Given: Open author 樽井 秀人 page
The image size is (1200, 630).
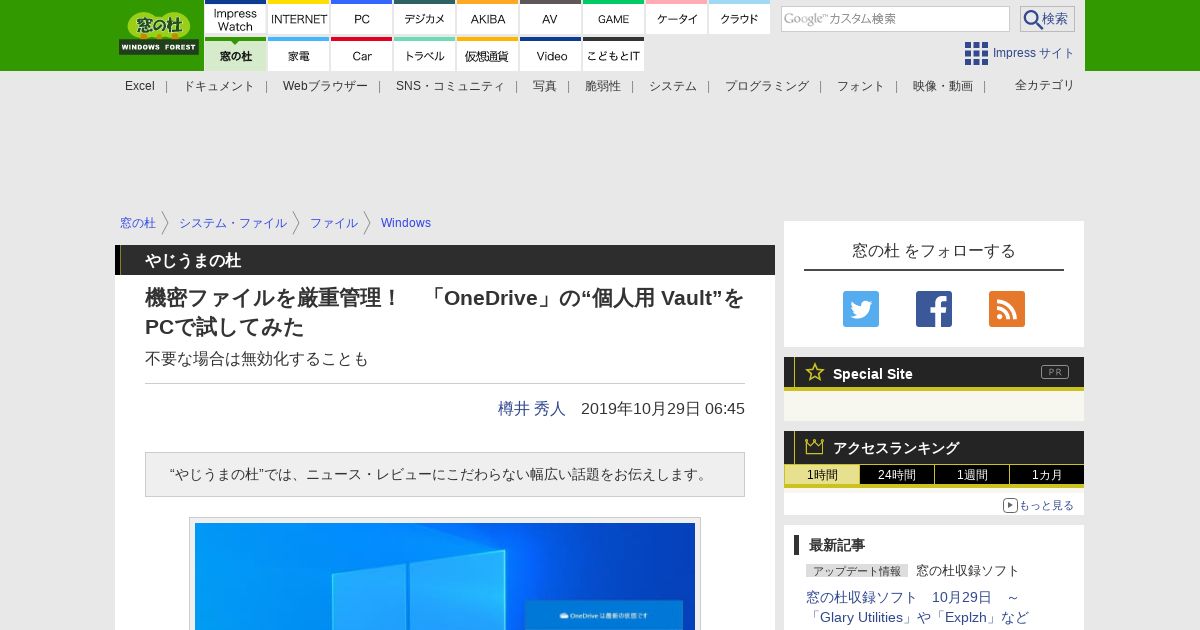Looking at the screenshot, I should (532, 408).
